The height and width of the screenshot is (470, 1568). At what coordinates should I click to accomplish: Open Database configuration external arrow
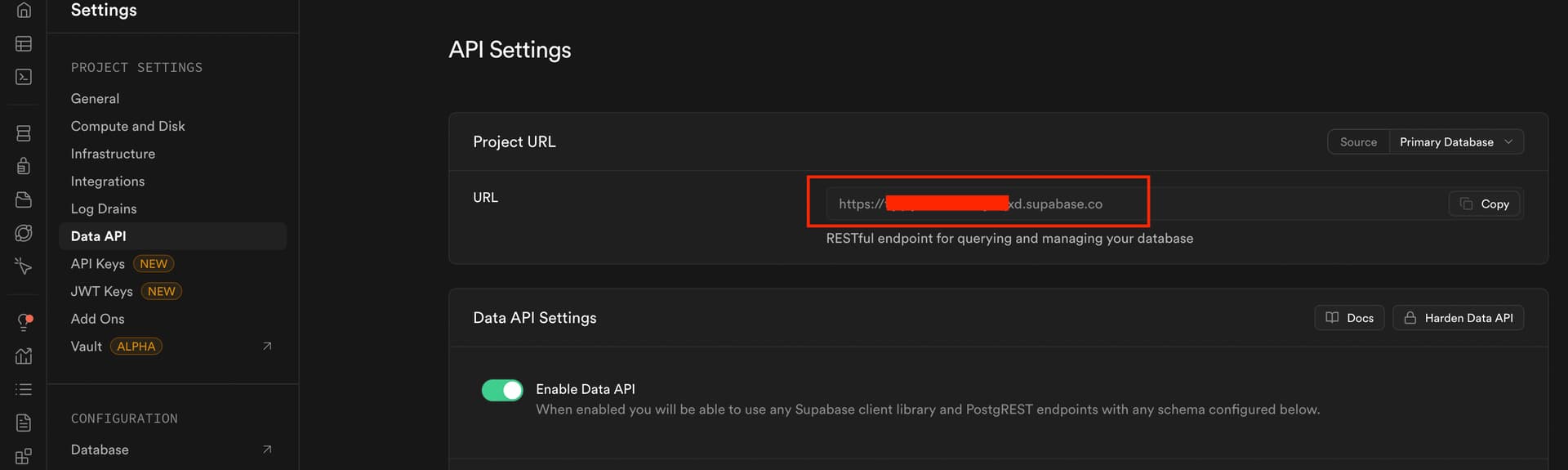[x=267, y=450]
